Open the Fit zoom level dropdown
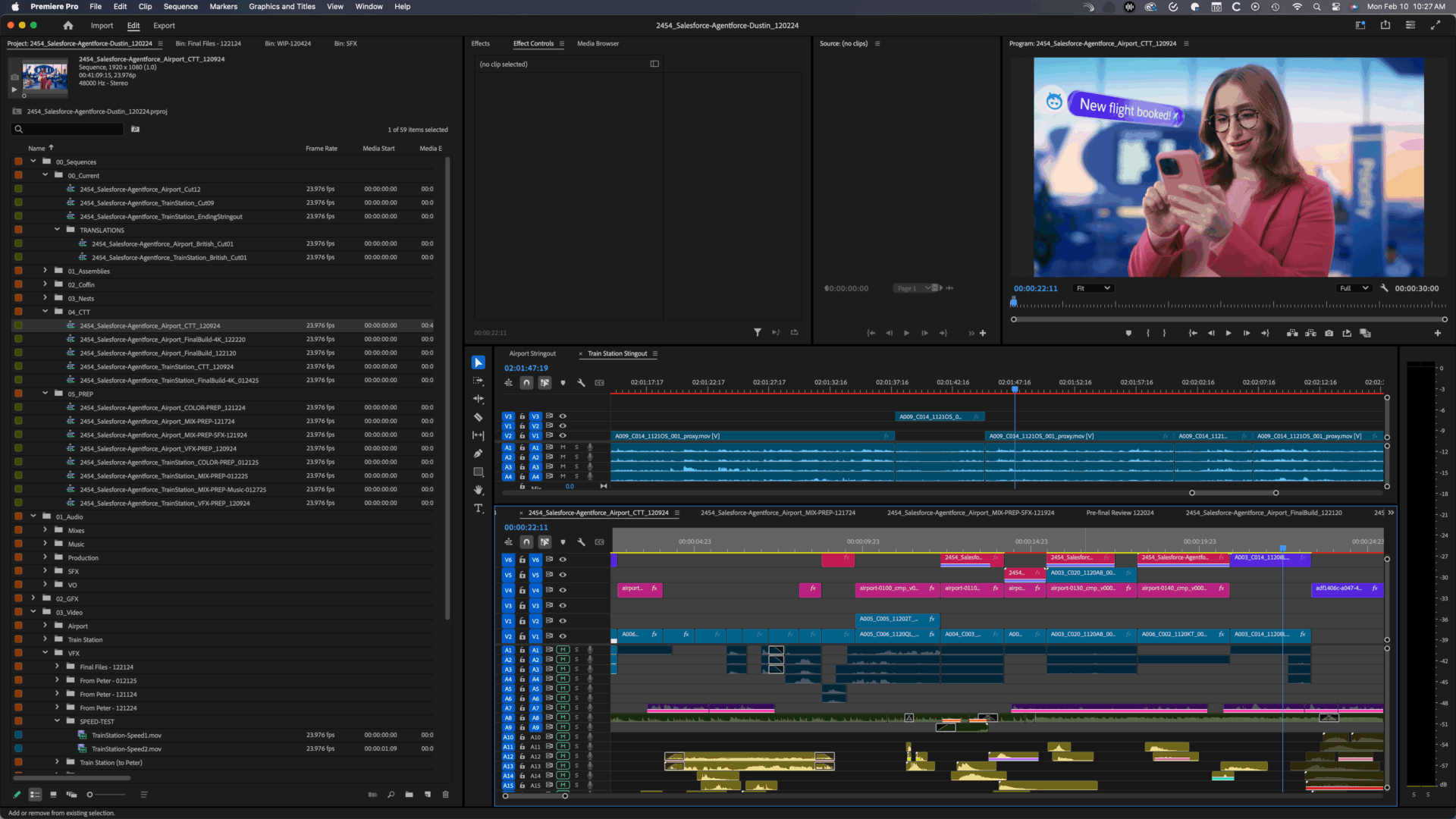 tap(1093, 288)
